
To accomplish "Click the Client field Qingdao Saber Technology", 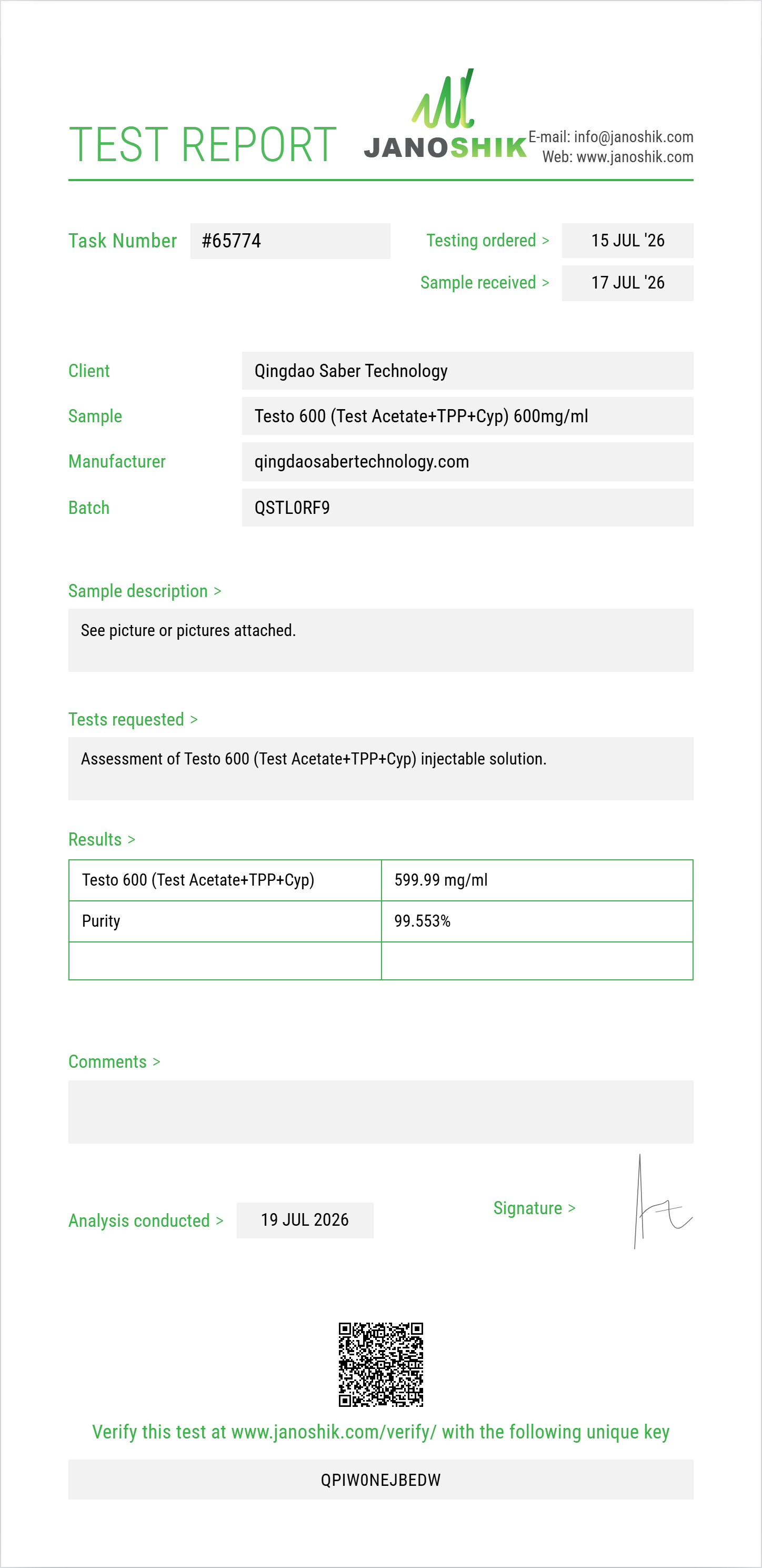I will coord(467,371).
